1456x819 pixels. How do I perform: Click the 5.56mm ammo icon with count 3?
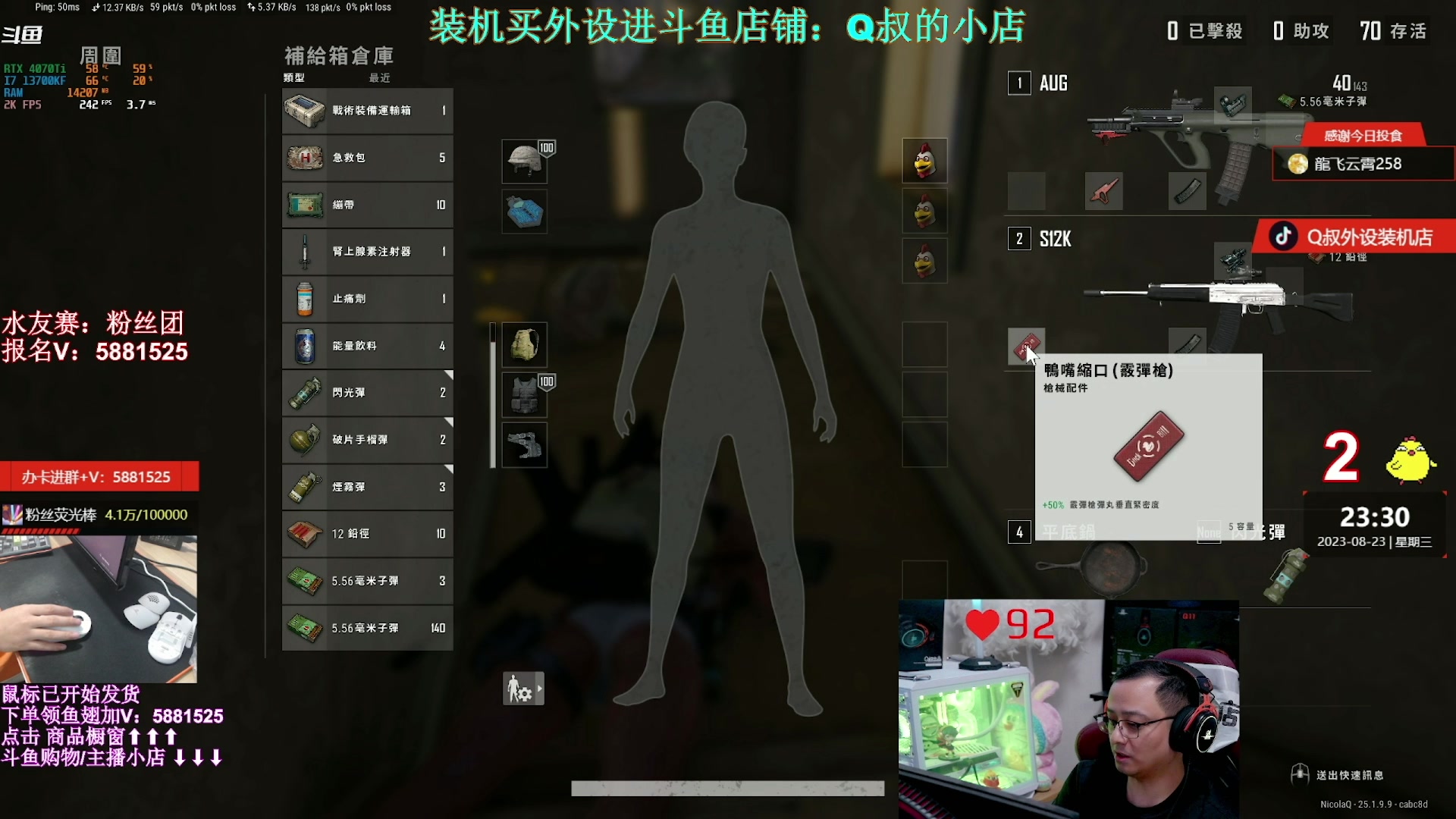tap(305, 581)
